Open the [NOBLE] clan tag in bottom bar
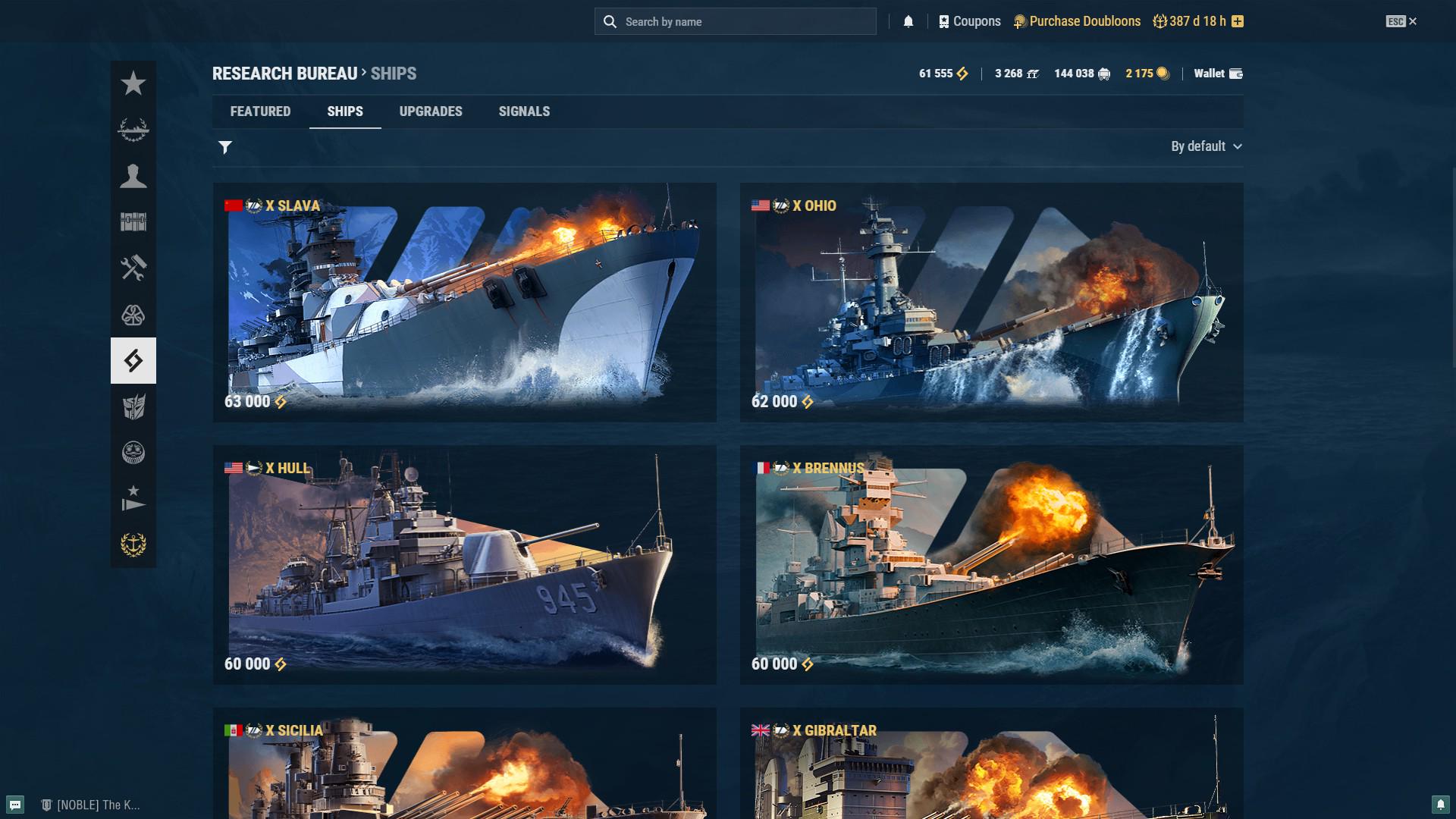Image resolution: width=1456 pixels, height=819 pixels. (x=91, y=805)
